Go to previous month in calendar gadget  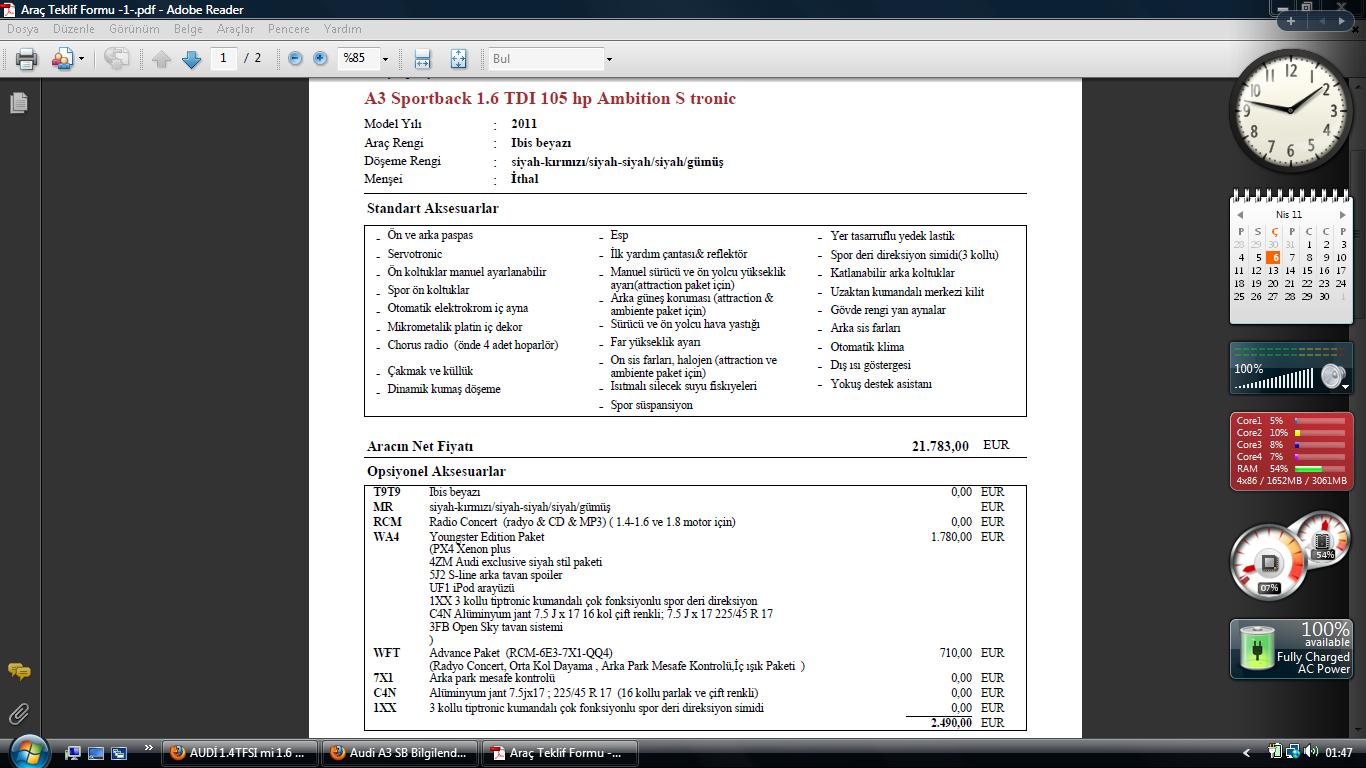pos(1240,215)
